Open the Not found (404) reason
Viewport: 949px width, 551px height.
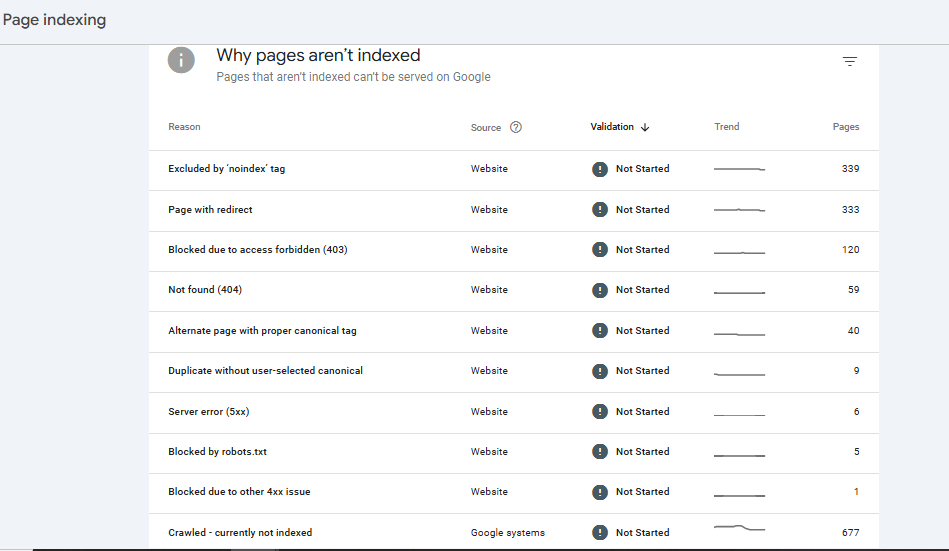205,290
